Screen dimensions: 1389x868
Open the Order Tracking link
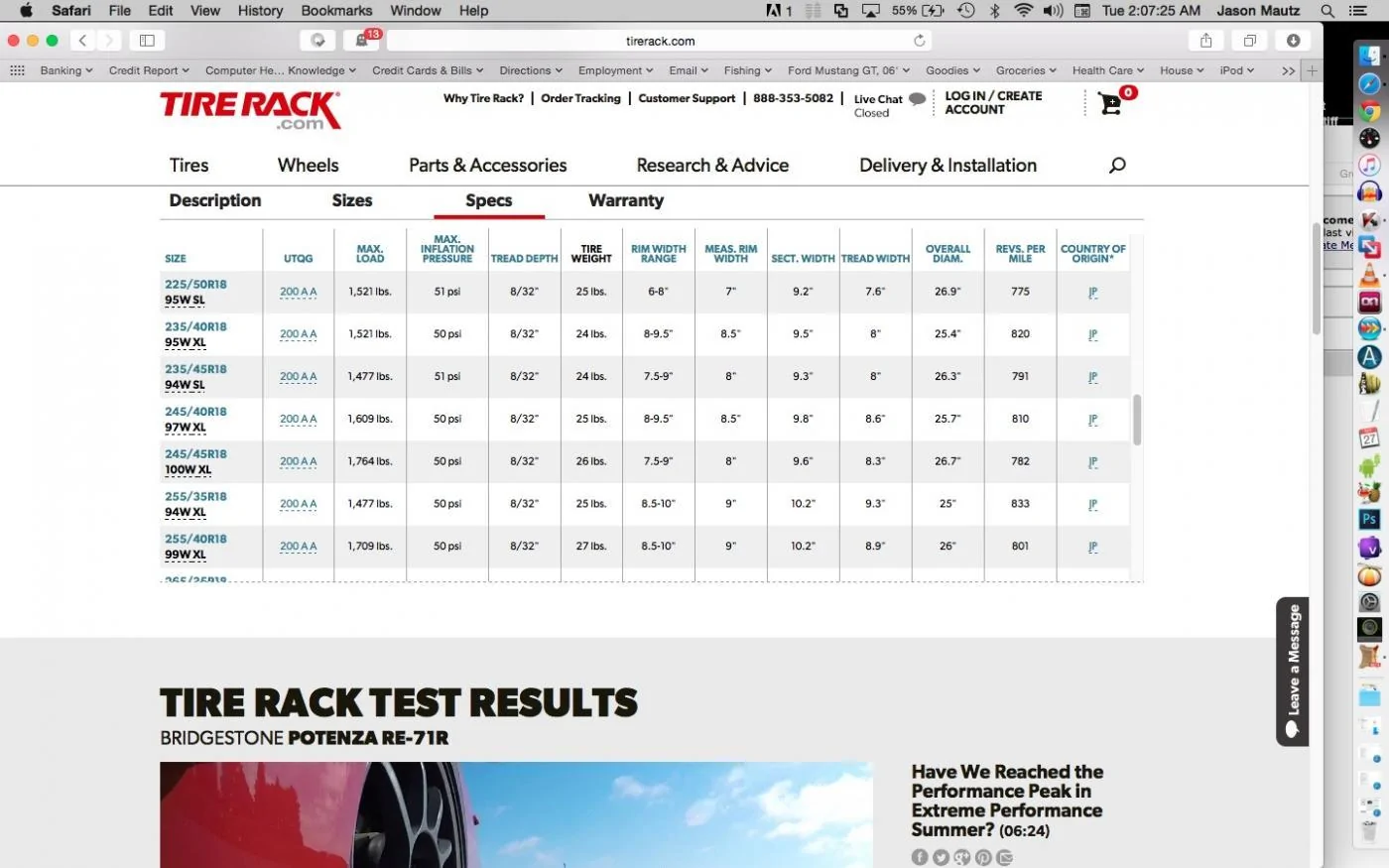(x=580, y=98)
